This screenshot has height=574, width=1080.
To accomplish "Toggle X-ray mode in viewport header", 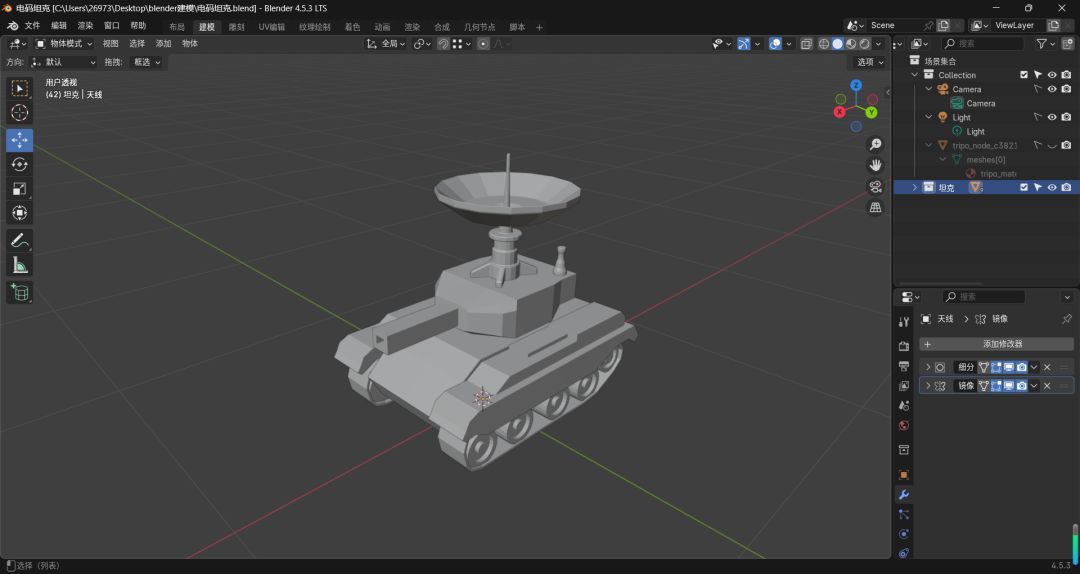I will click(806, 43).
